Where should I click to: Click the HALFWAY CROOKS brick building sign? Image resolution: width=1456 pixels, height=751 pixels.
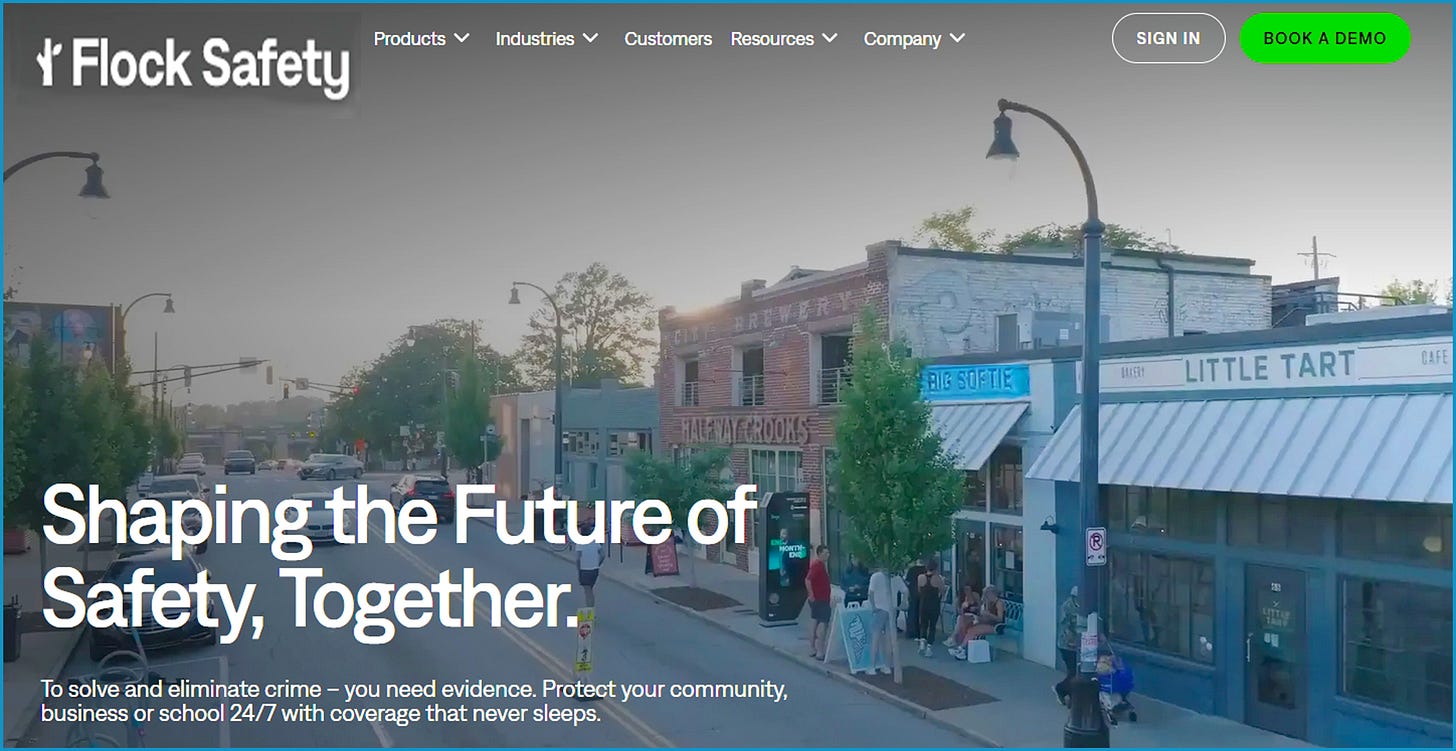[x=745, y=430]
